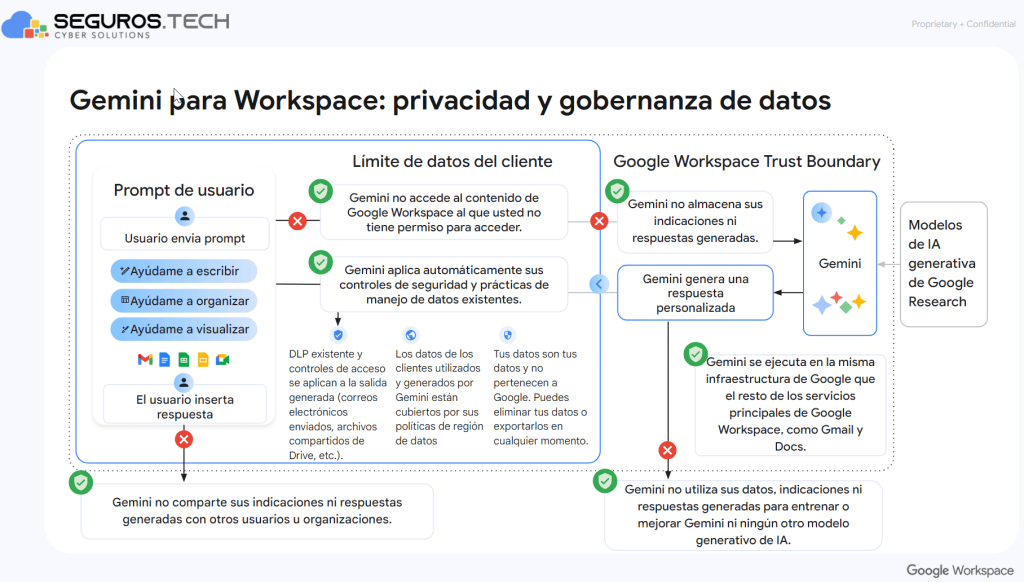
Task: Click the blue left chevron on the data boundary
Action: click(599, 284)
